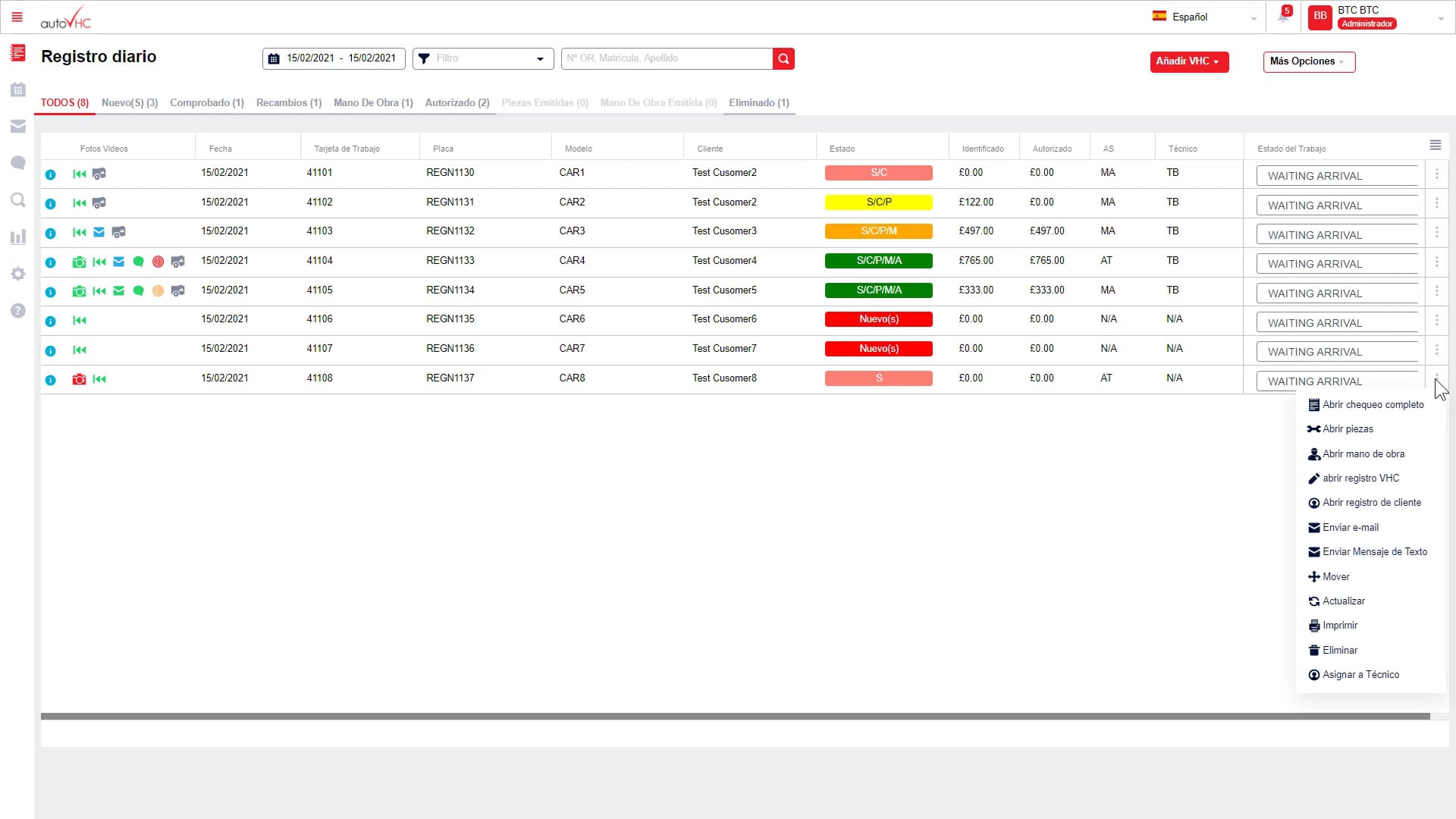
Task: Click the green chat bubble in row 41104
Action: pyautogui.click(x=138, y=262)
